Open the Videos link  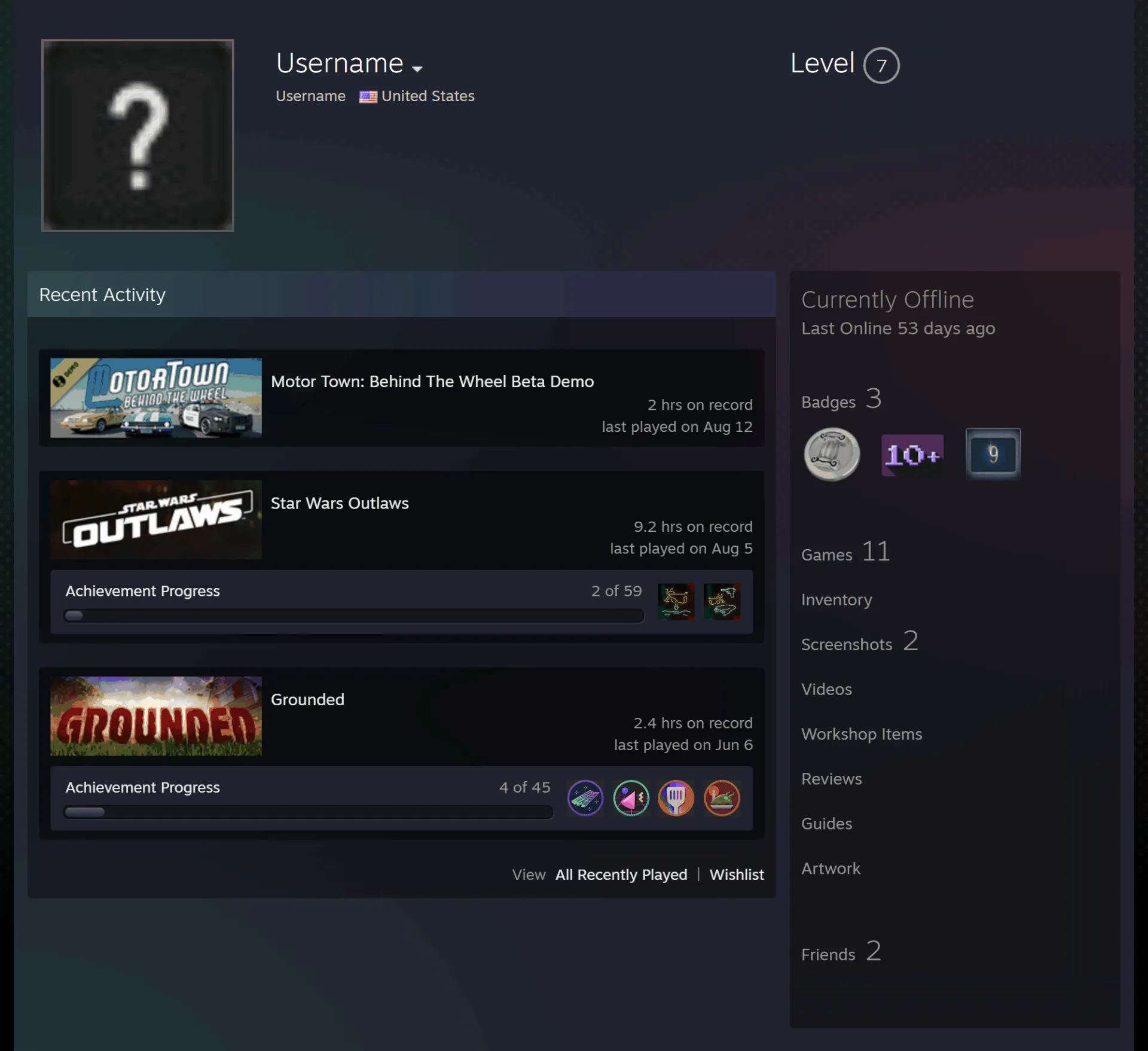[826, 689]
